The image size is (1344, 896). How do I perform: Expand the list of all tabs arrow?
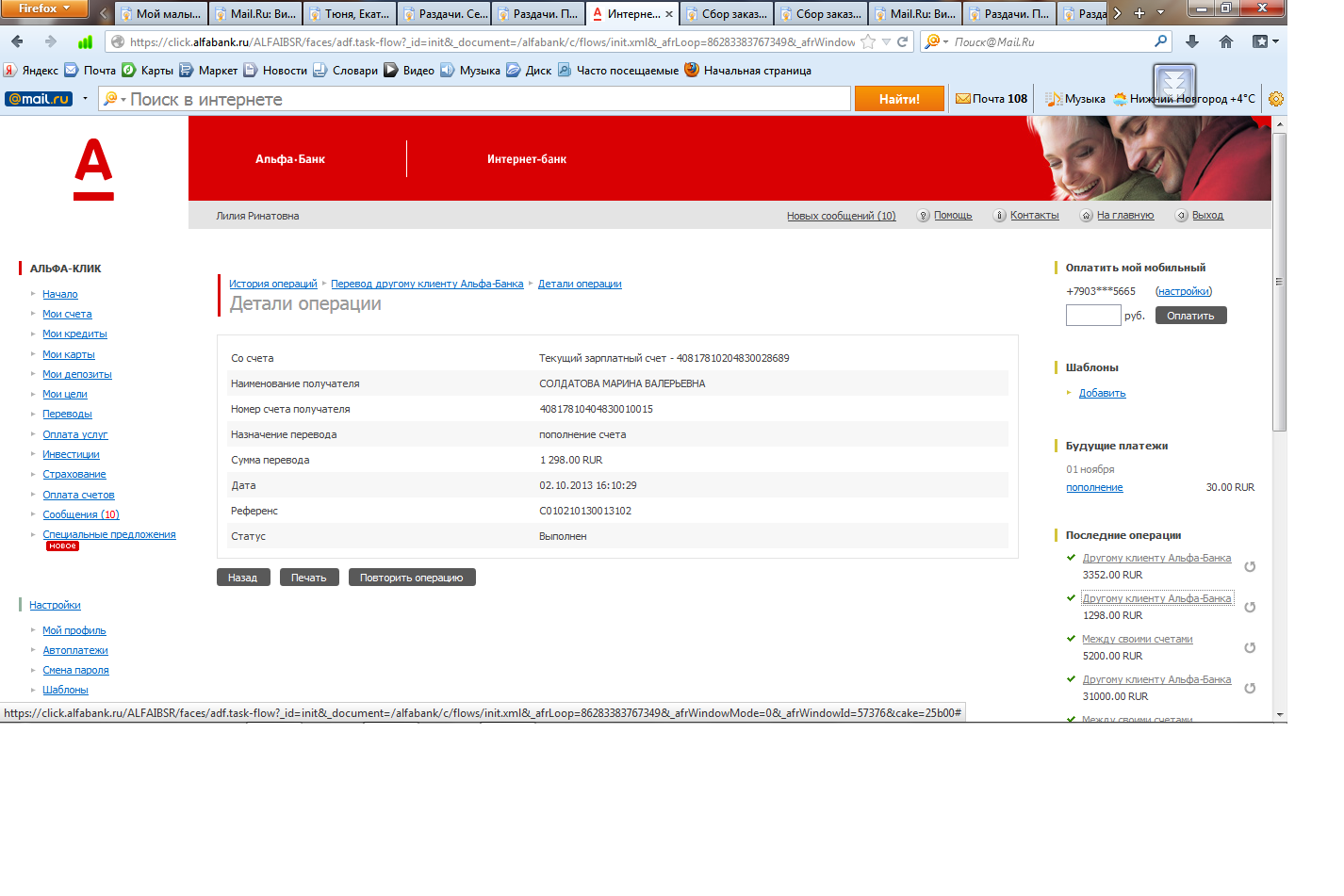click(x=1160, y=13)
